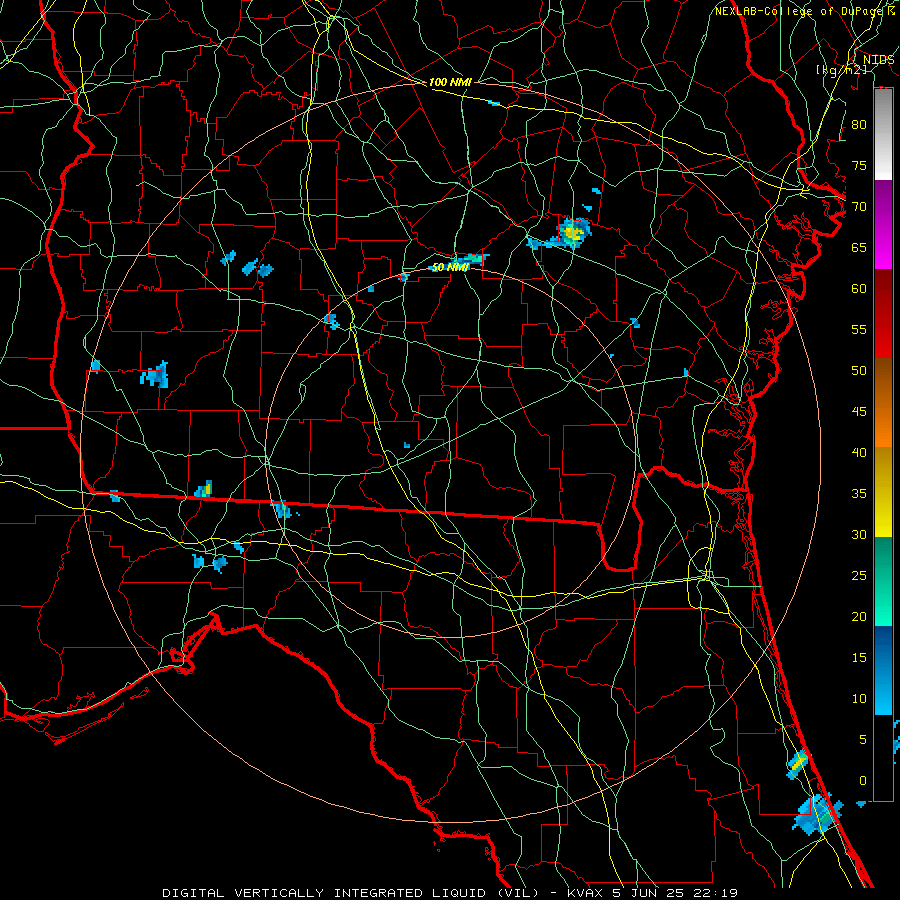Click the 40 value on the color scale
The image size is (900, 900).
tap(859, 452)
